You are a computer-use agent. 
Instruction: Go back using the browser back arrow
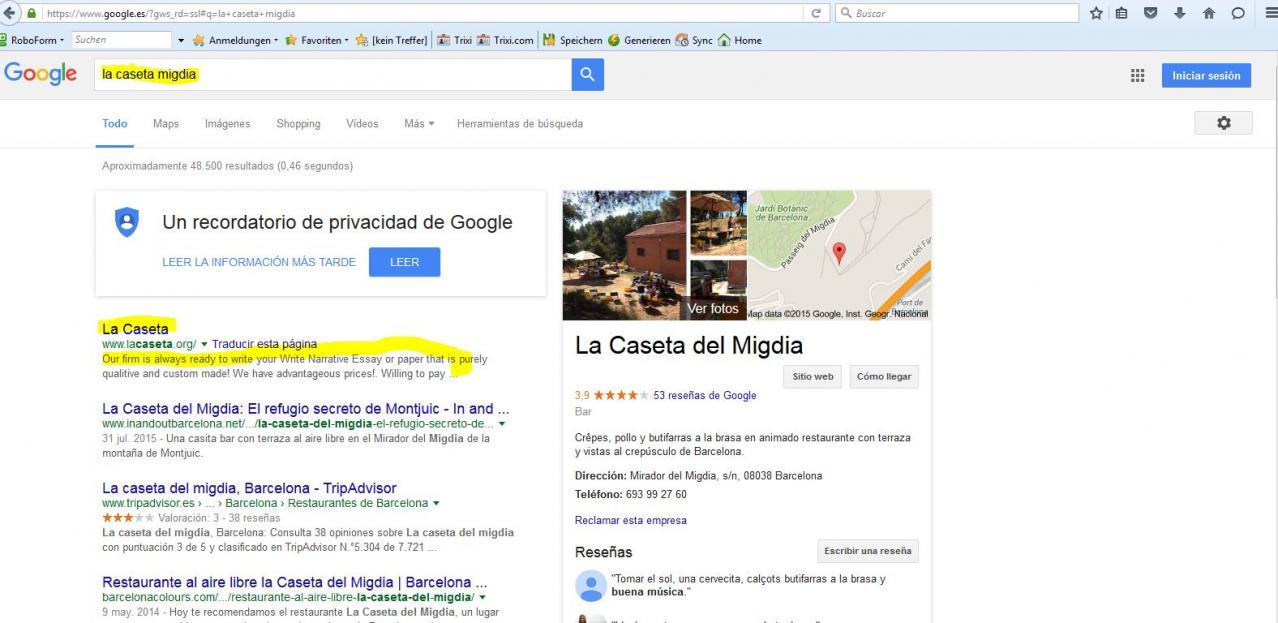pyautogui.click(x=10, y=13)
